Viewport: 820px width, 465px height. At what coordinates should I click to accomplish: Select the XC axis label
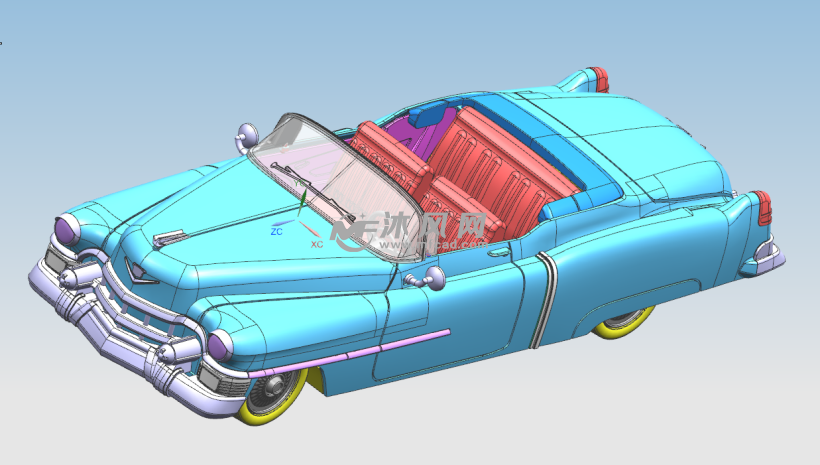pyautogui.click(x=316, y=243)
